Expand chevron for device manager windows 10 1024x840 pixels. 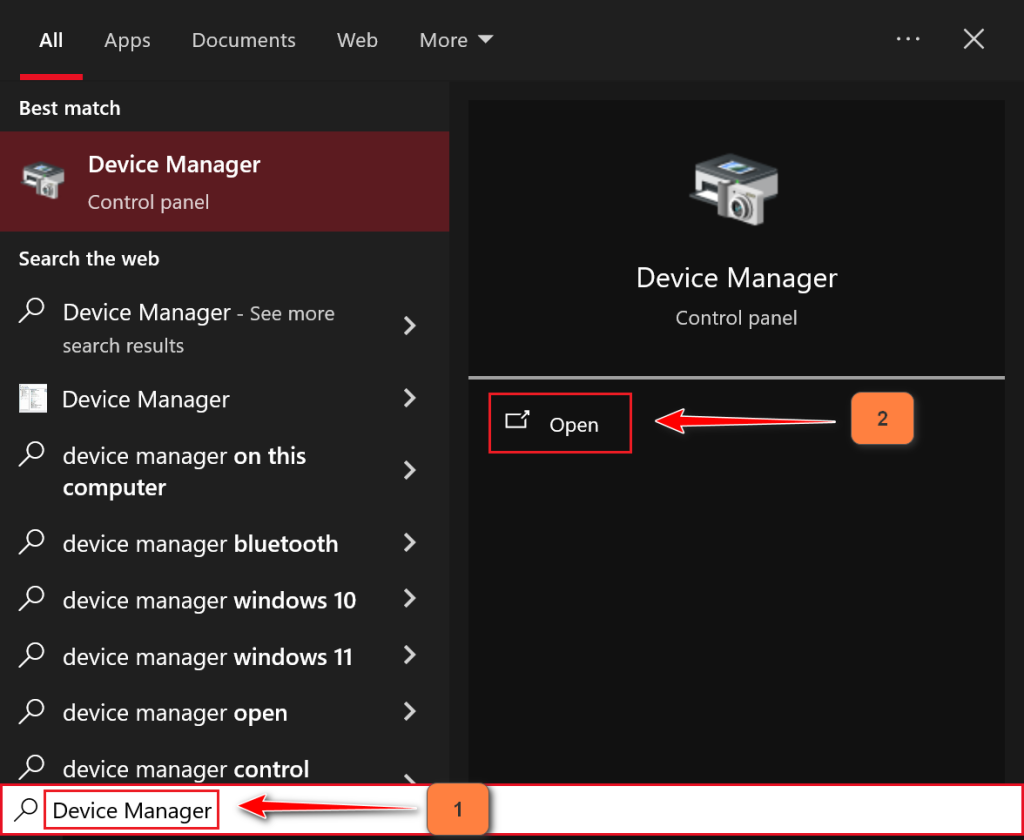[x=409, y=600]
